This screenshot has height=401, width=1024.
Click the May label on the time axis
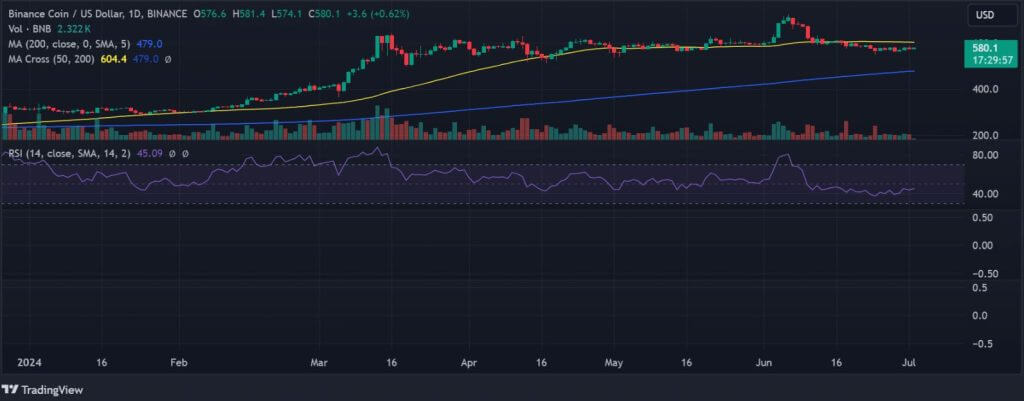pos(612,362)
